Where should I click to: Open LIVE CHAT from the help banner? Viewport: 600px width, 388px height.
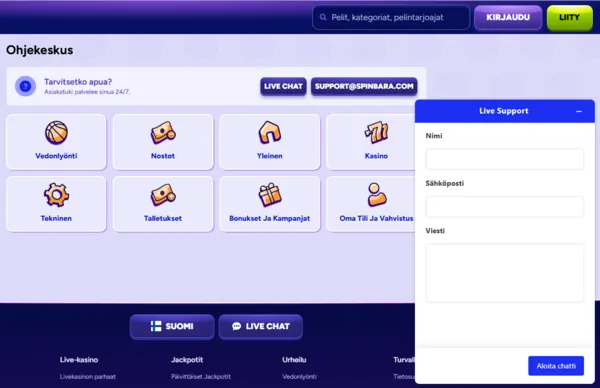point(283,86)
